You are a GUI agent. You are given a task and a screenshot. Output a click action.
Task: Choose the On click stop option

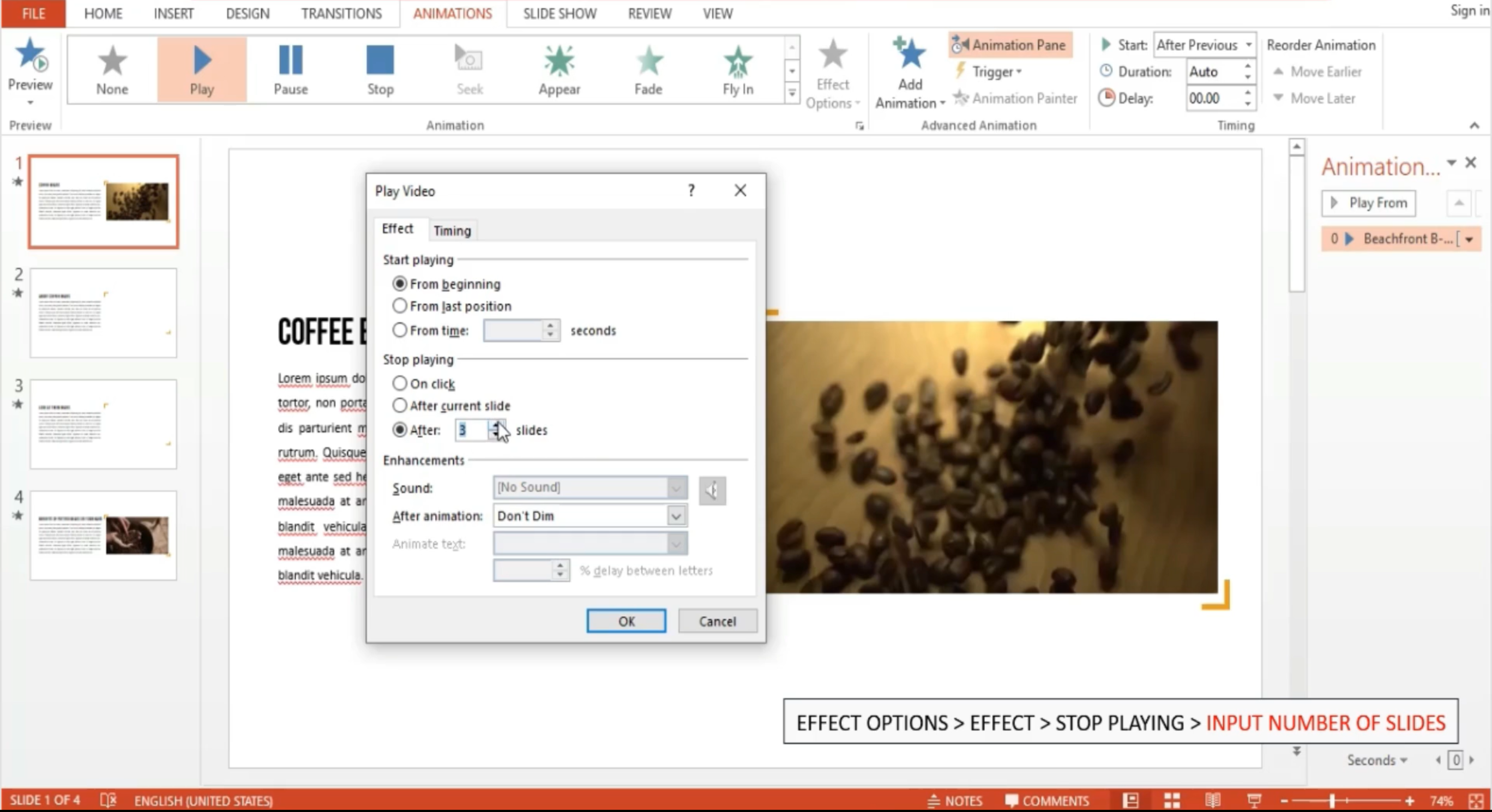[x=400, y=383]
